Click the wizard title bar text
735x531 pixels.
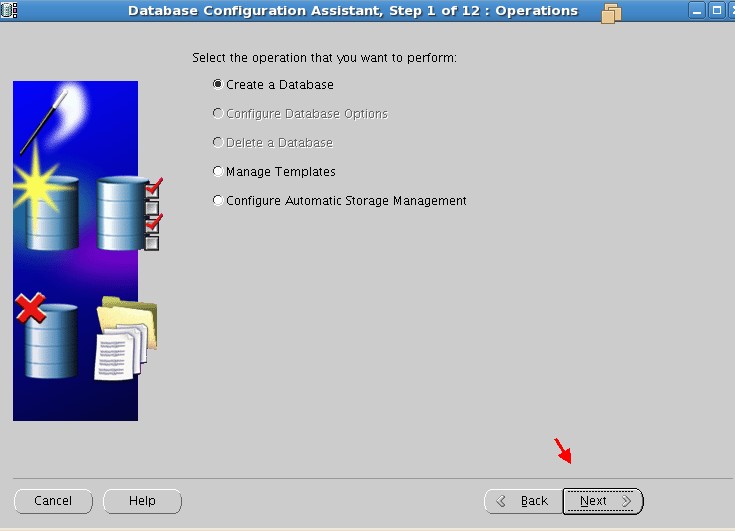pos(352,11)
